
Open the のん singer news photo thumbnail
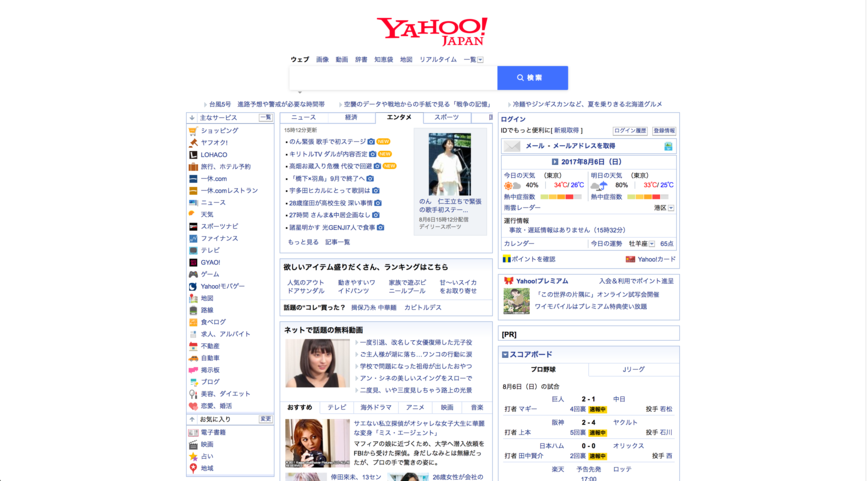[x=450, y=164]
